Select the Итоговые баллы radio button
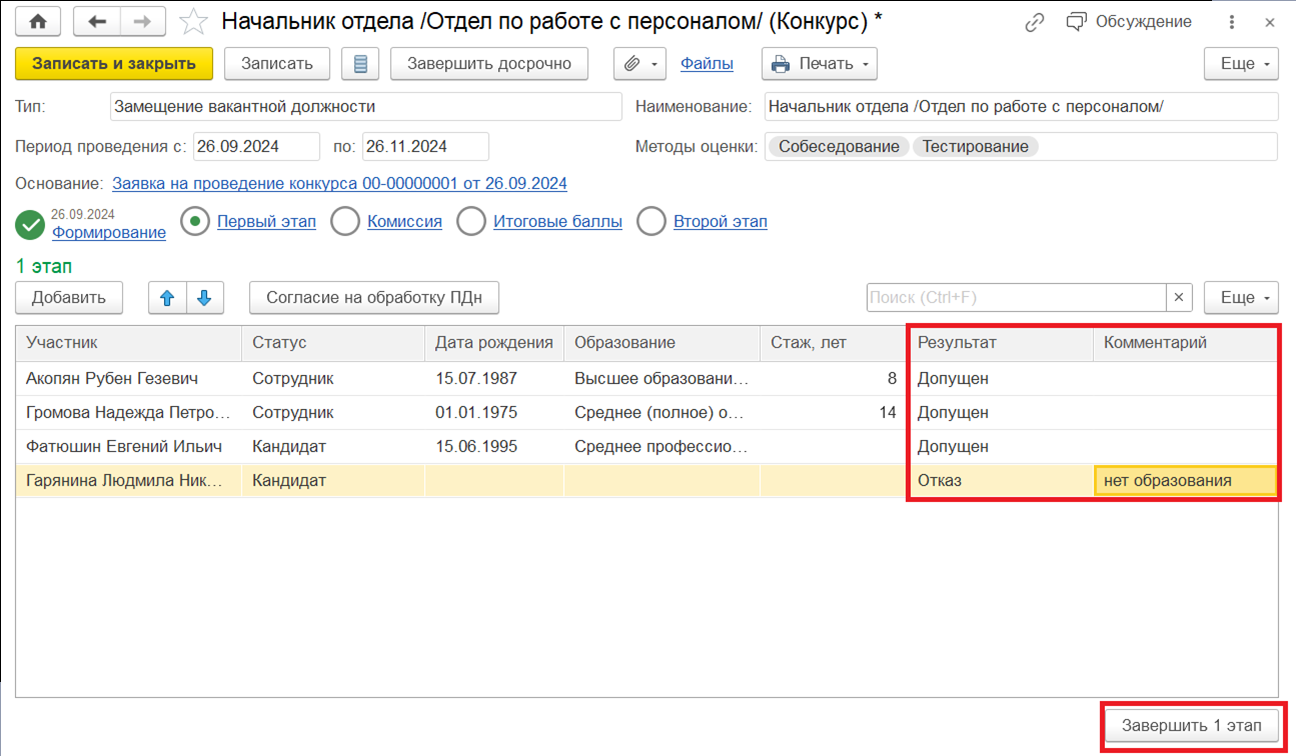 pos(471,222)
